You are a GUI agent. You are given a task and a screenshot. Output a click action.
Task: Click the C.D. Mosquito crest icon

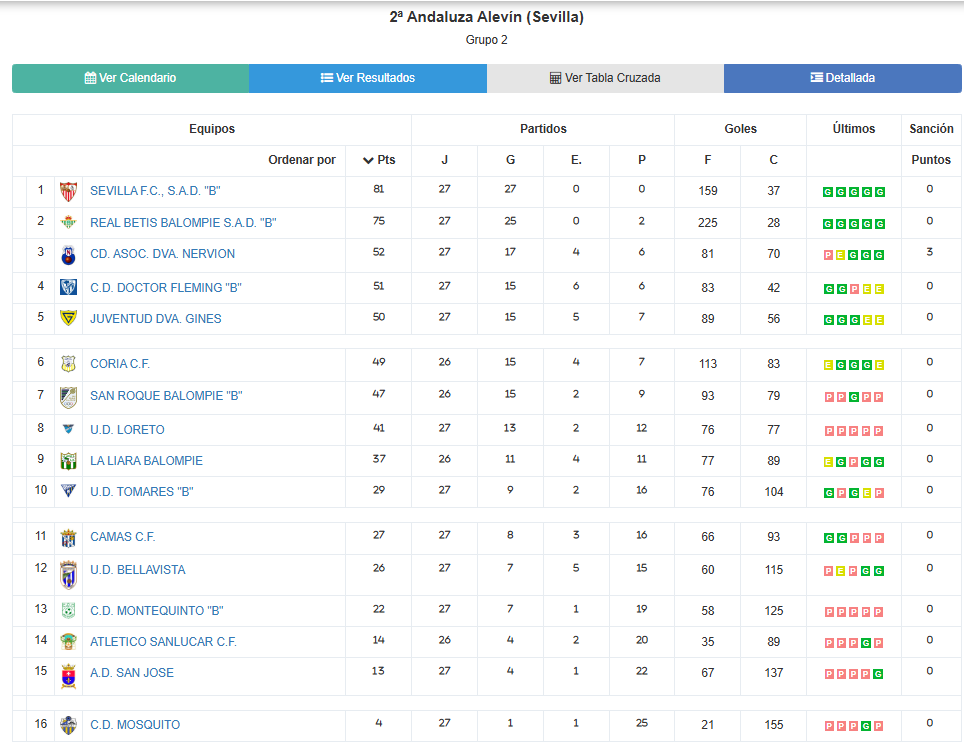(x=68, y=725)
